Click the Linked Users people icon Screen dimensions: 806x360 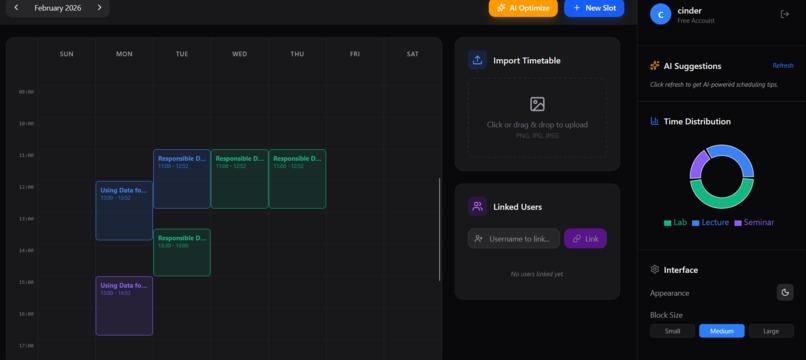(477, 207)
